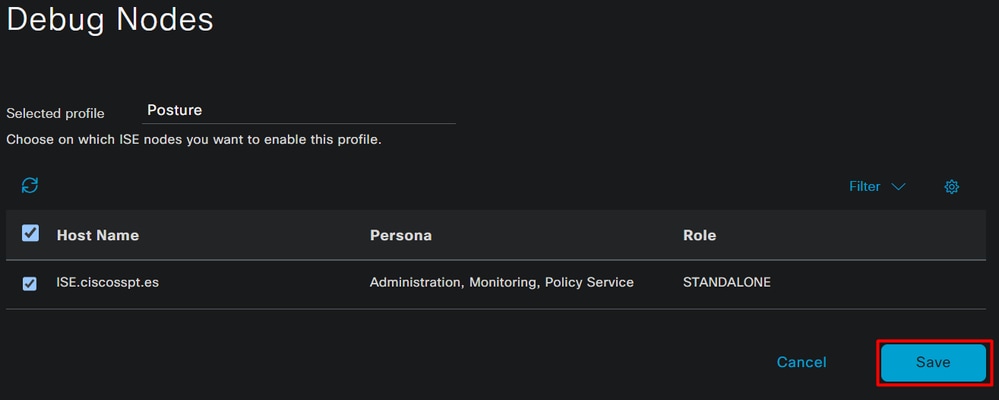Image resolution: width=999 pixels, height=400 pixels.
Task: Refresh the debug nodes list
Action: point(30,186)
